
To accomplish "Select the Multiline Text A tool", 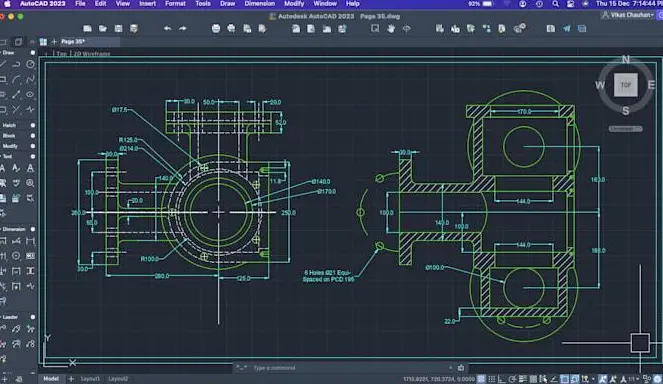I will pyautogui.click(x=3, y=168).
